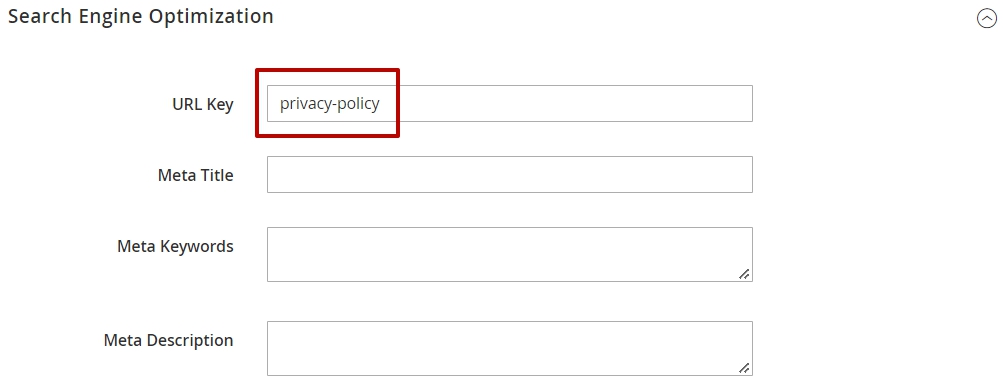The width and height of the screenshot is (1003, 383).
Task: Click on the privacy-policy text value
Action: pyautogui.click(x=329, y=104)
